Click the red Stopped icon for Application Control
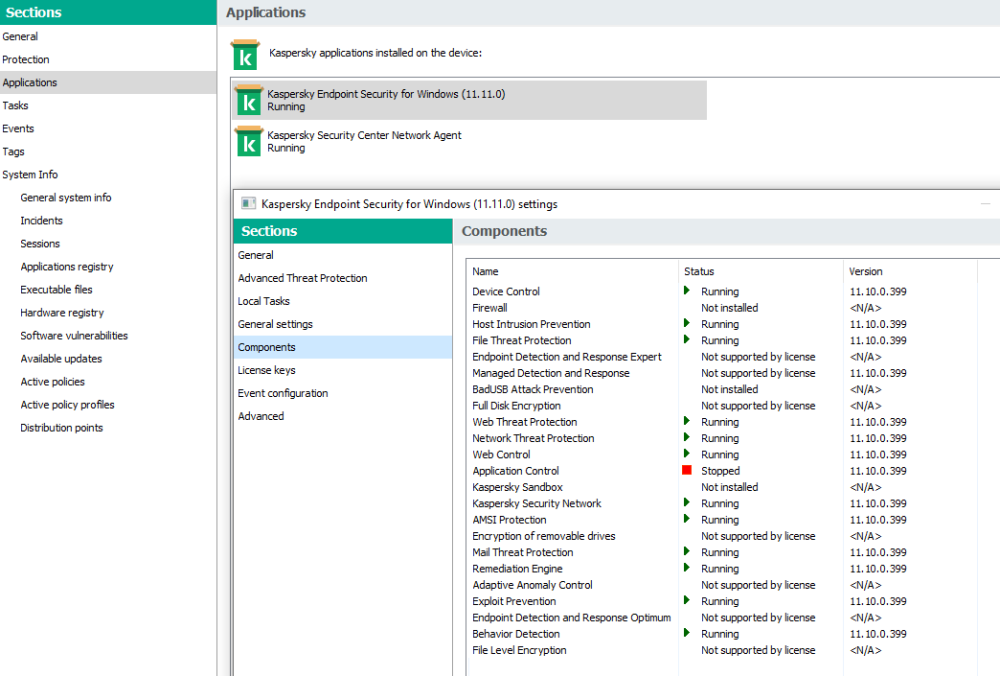 point(687,471)
